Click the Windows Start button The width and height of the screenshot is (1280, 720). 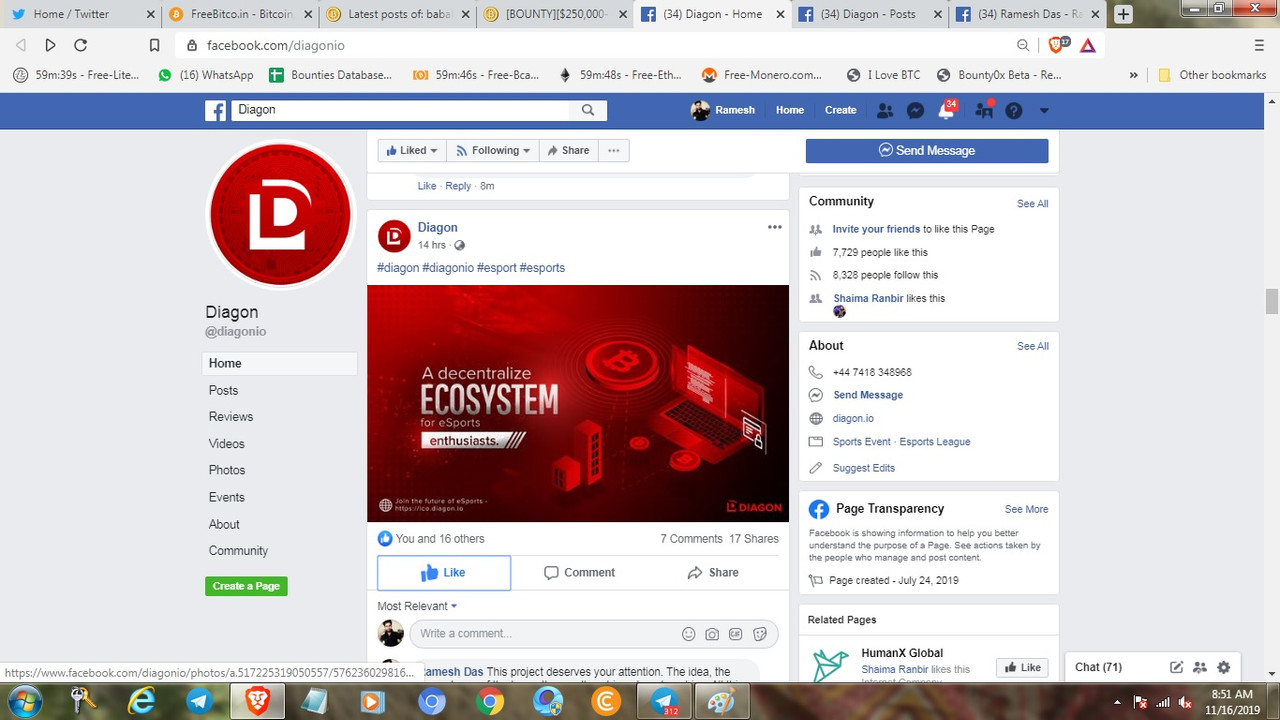(23, 701)
